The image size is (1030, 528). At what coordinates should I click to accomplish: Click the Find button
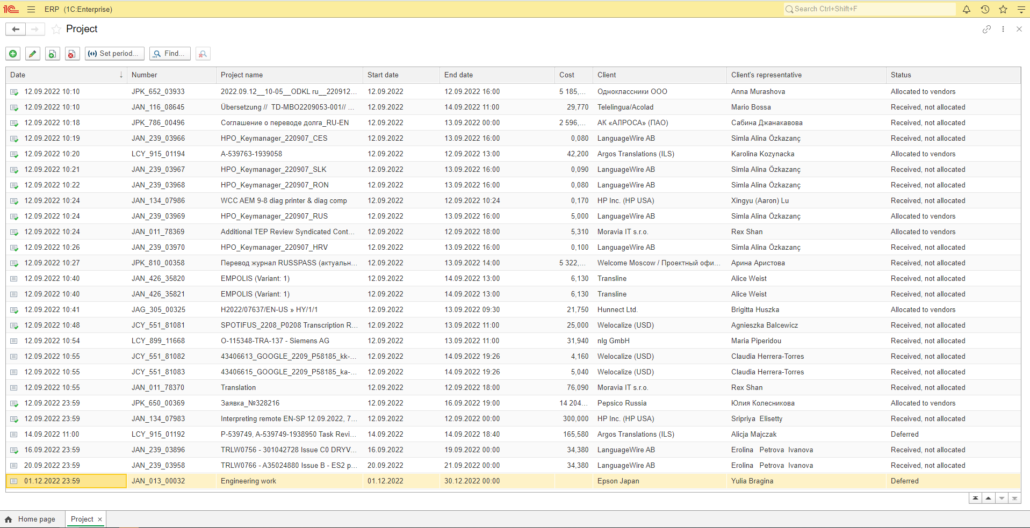170,53
